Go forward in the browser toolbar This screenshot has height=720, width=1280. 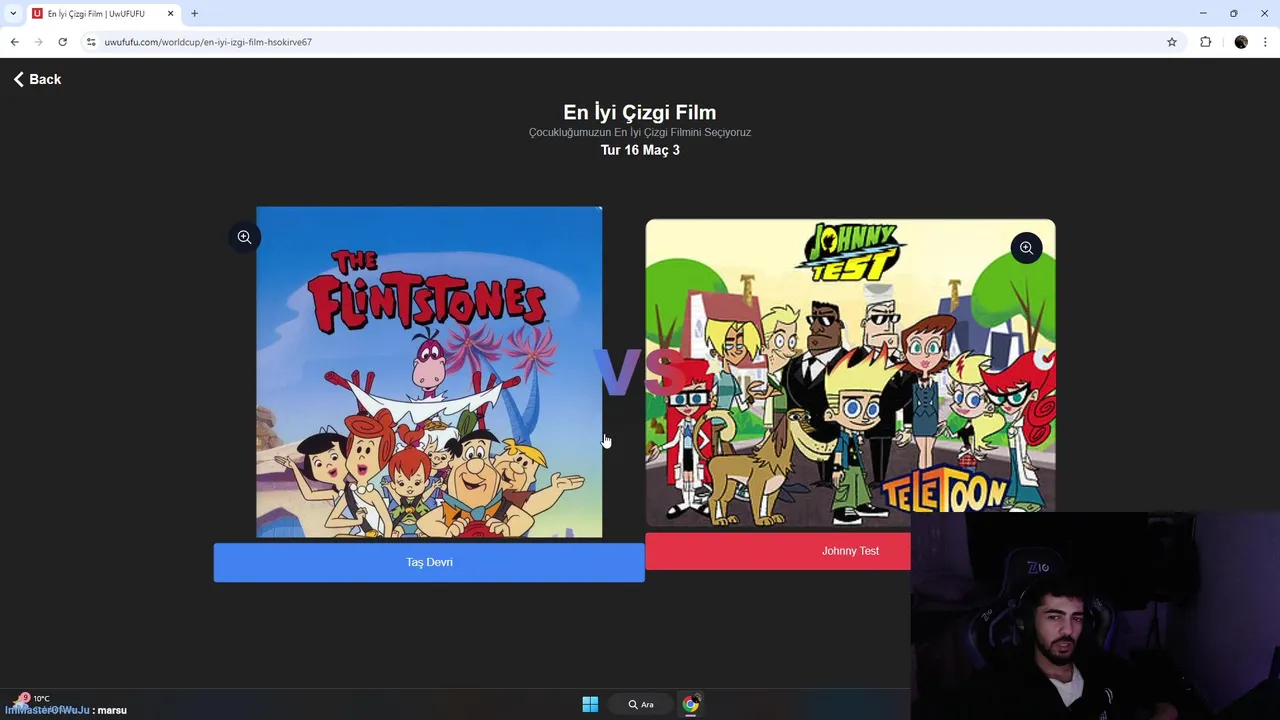pyautogui.click(x=38, y=42)
